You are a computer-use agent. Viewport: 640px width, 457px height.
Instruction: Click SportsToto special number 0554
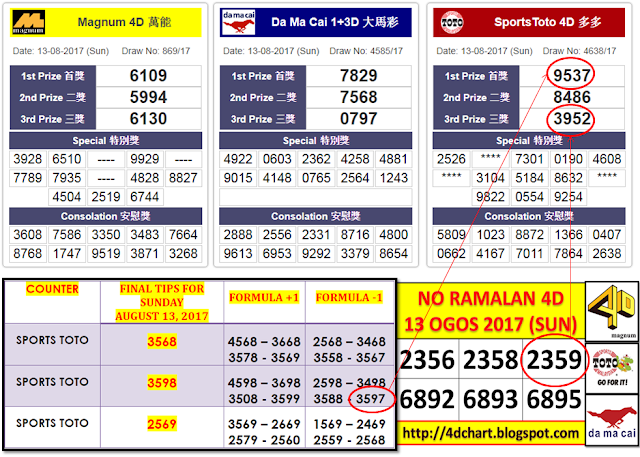click(529, 197)
